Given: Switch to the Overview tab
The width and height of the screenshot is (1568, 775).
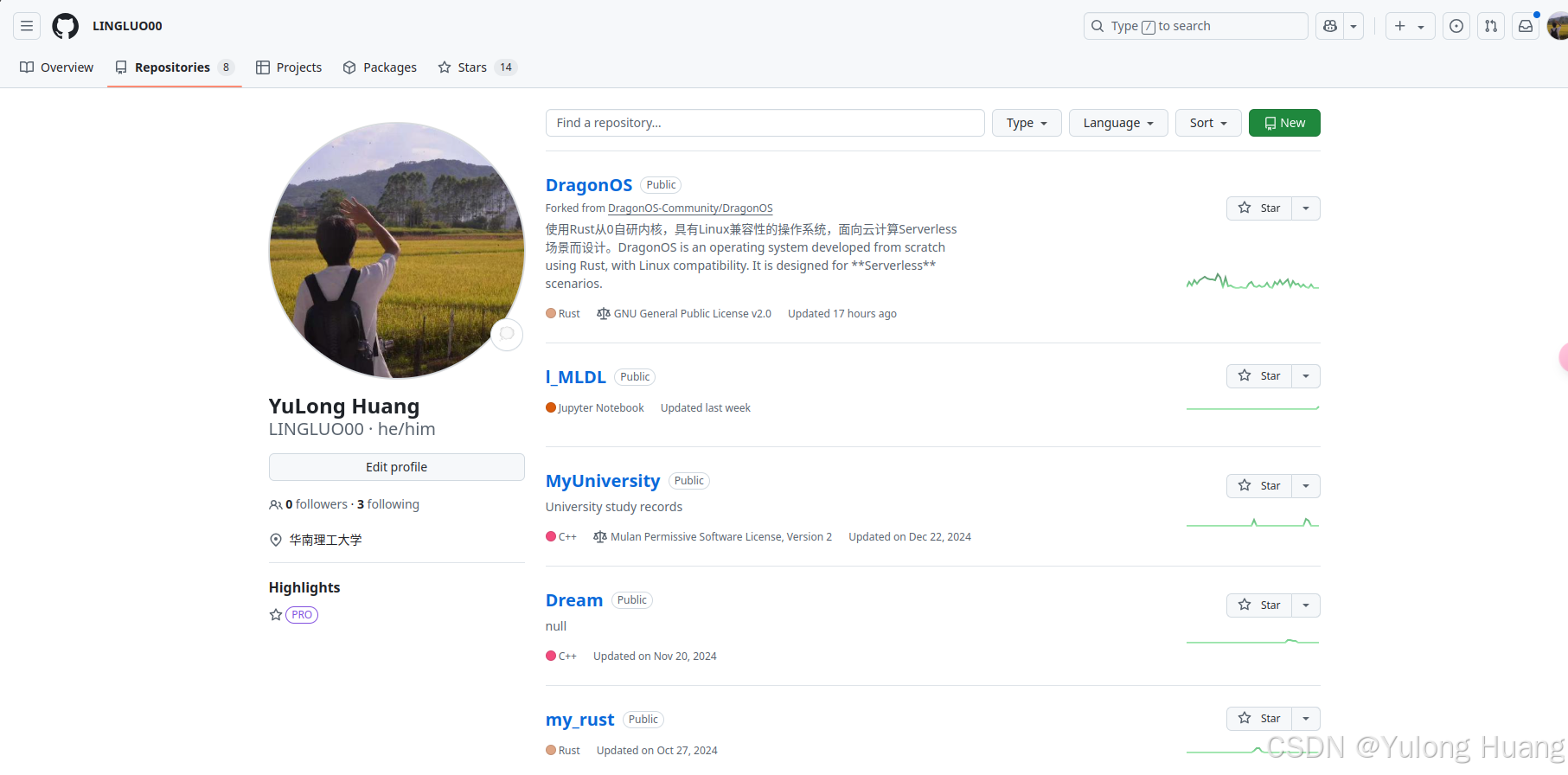Looking at the screenshot, I should point(57,67).
